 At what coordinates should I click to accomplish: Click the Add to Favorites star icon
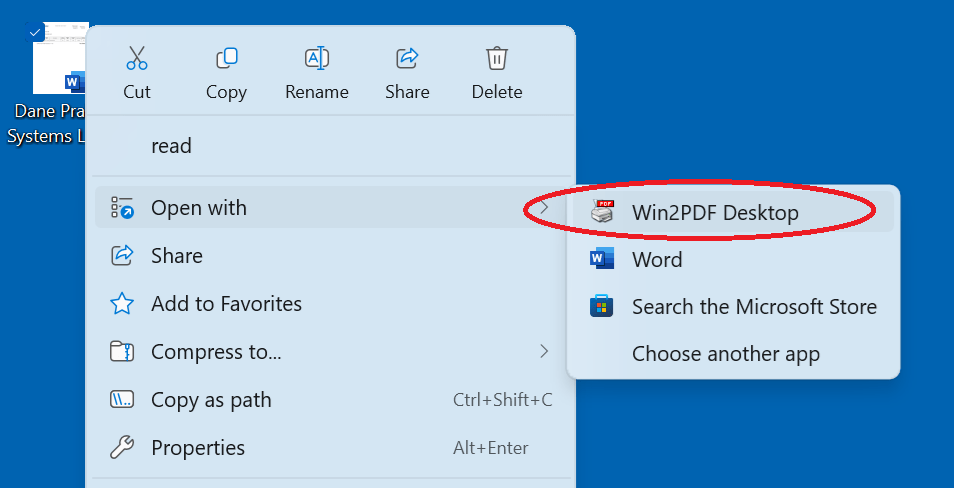[x=122, y=304]
